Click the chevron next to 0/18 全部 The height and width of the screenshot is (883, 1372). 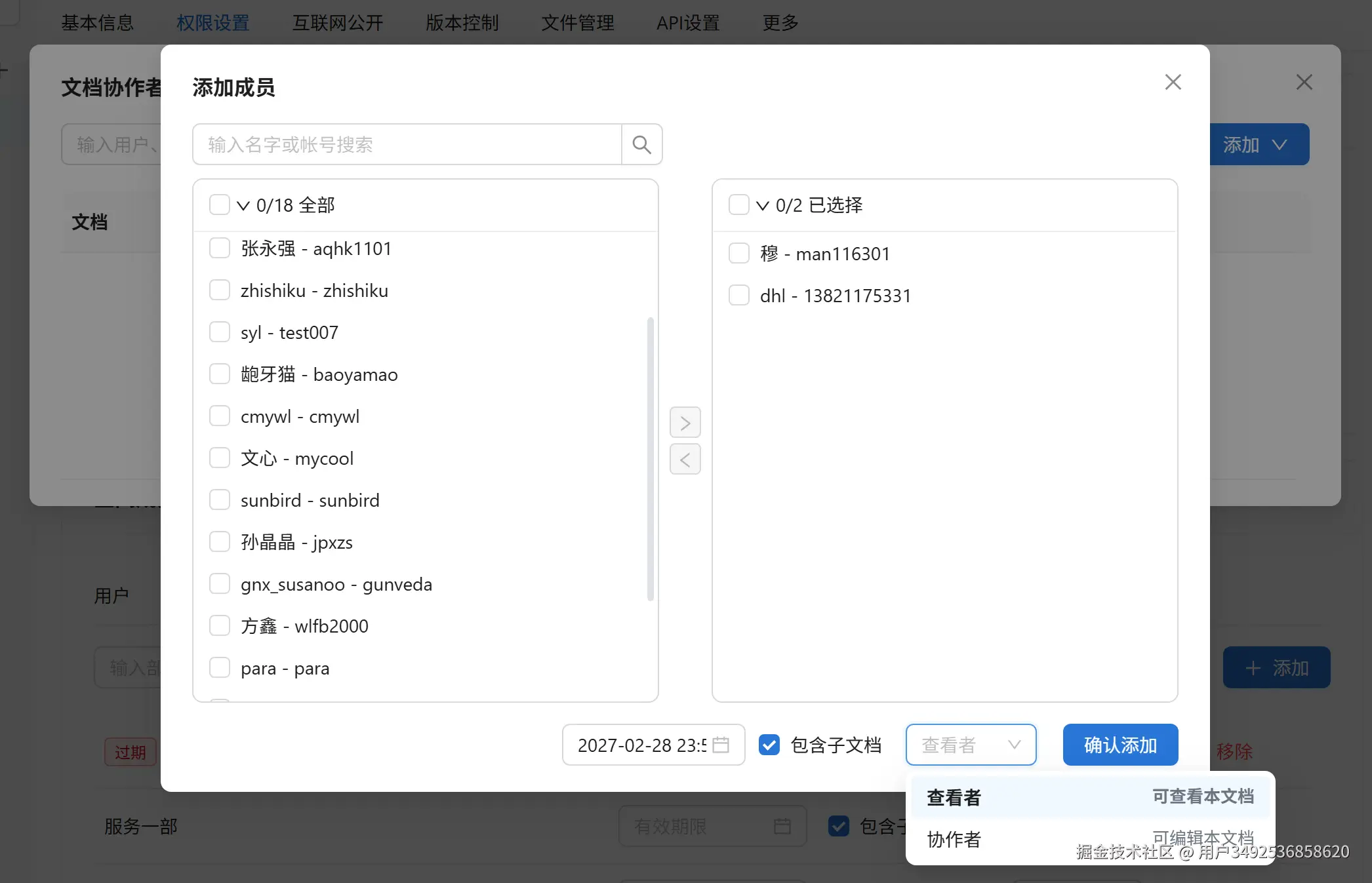[243, 205]
